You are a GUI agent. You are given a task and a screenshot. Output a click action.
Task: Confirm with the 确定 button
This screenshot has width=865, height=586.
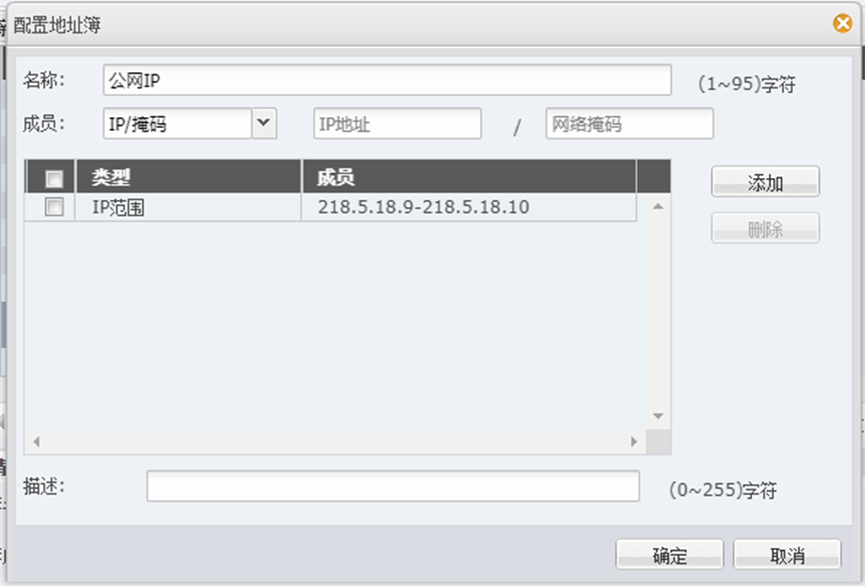click(x=669, y=554)
